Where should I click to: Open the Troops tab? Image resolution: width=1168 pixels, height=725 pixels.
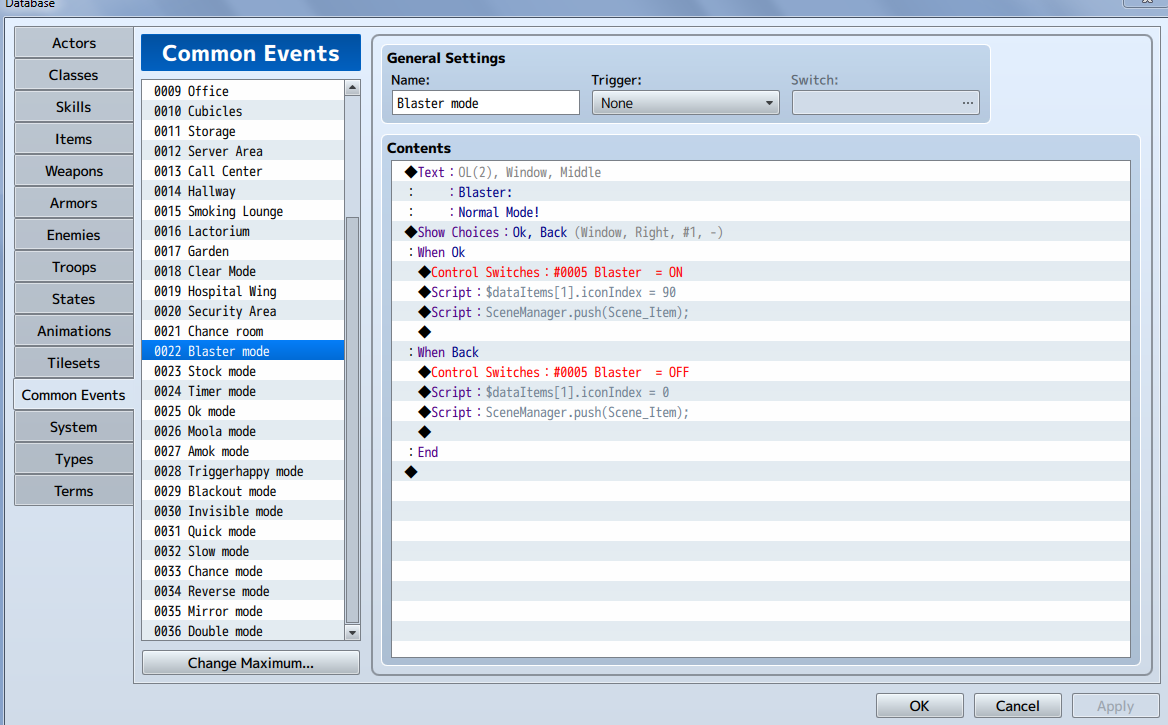coord(74,267)
